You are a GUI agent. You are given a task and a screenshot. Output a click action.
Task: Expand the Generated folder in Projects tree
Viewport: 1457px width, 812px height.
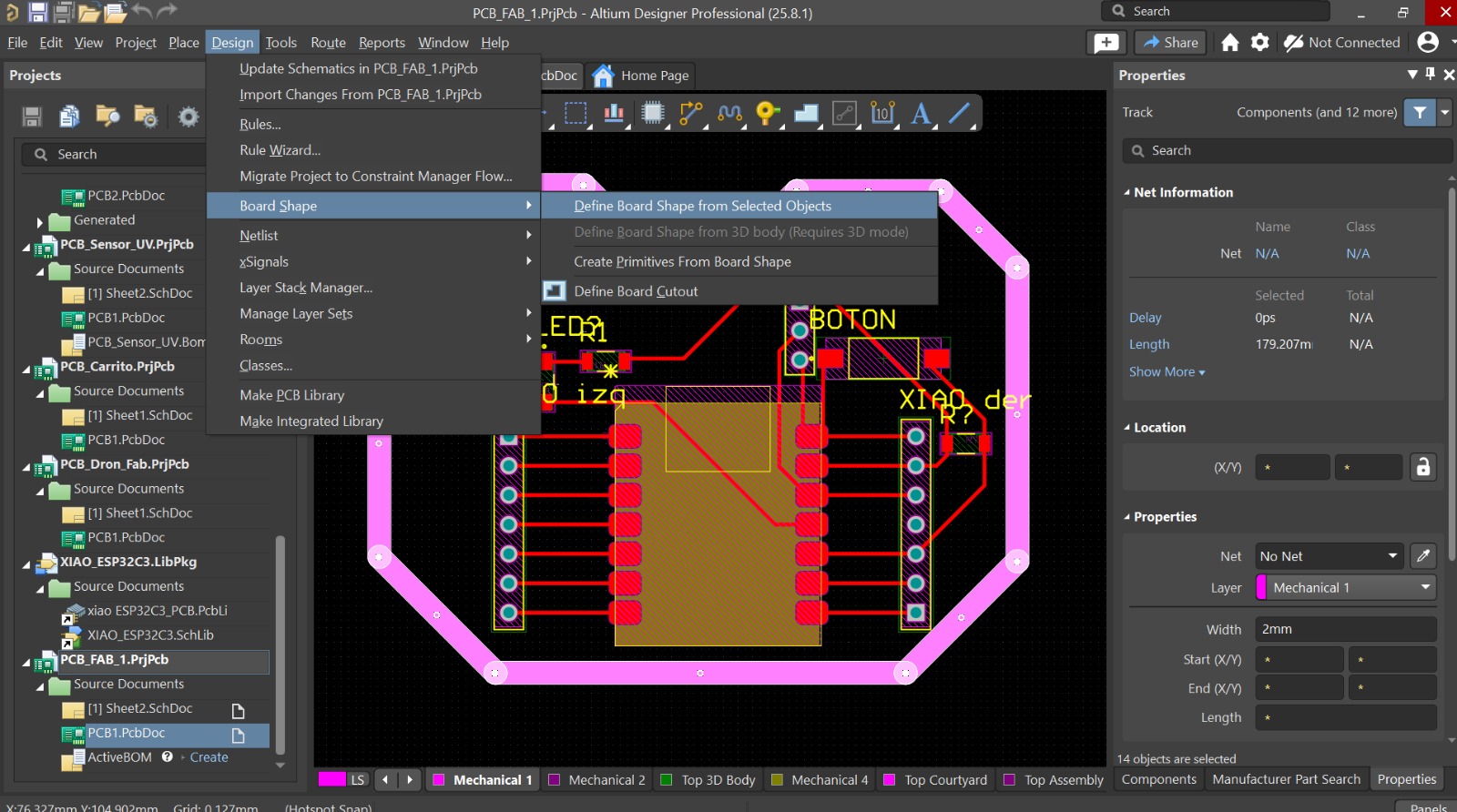pos(39,221)
